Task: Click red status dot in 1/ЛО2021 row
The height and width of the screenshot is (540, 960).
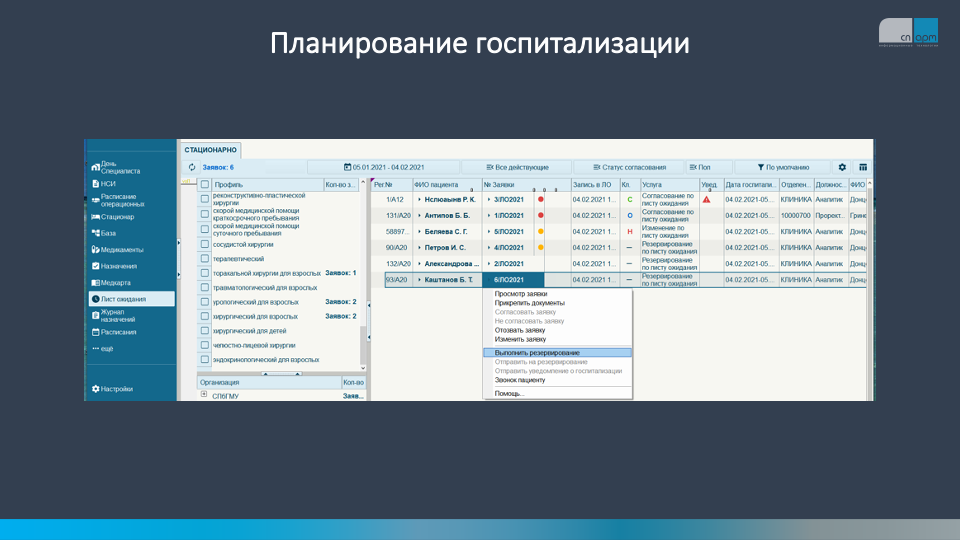Action: click(x=541, y=216)
